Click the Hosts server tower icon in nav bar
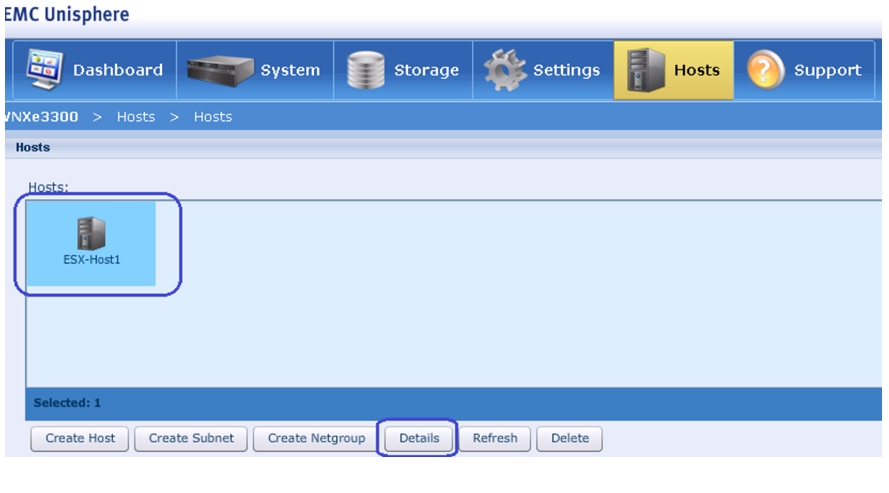Image resolution: width=889 pixels, height=493 pixels. (645, 70)
